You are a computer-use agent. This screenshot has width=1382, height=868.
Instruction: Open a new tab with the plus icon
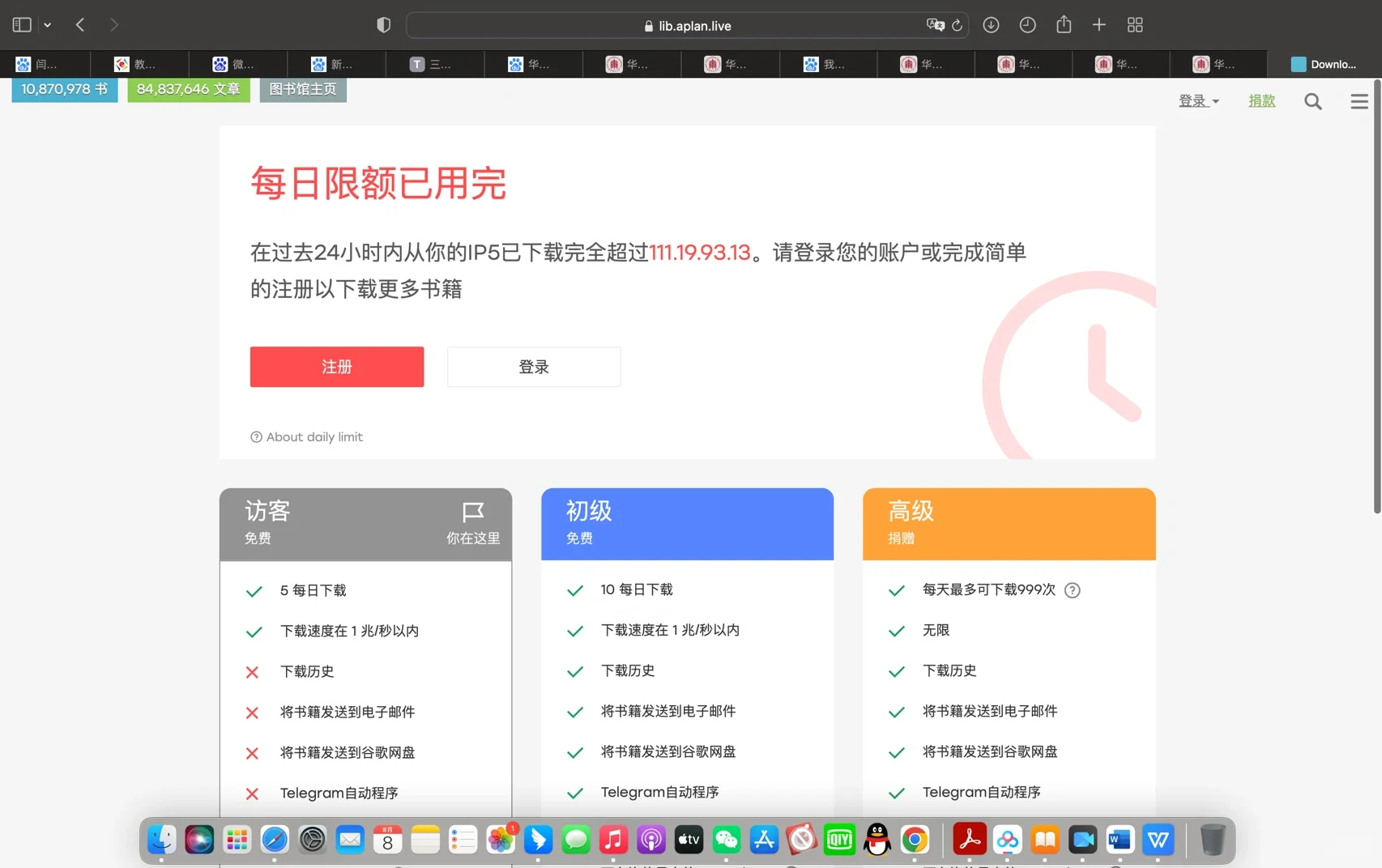click(x=1098, y=24)
